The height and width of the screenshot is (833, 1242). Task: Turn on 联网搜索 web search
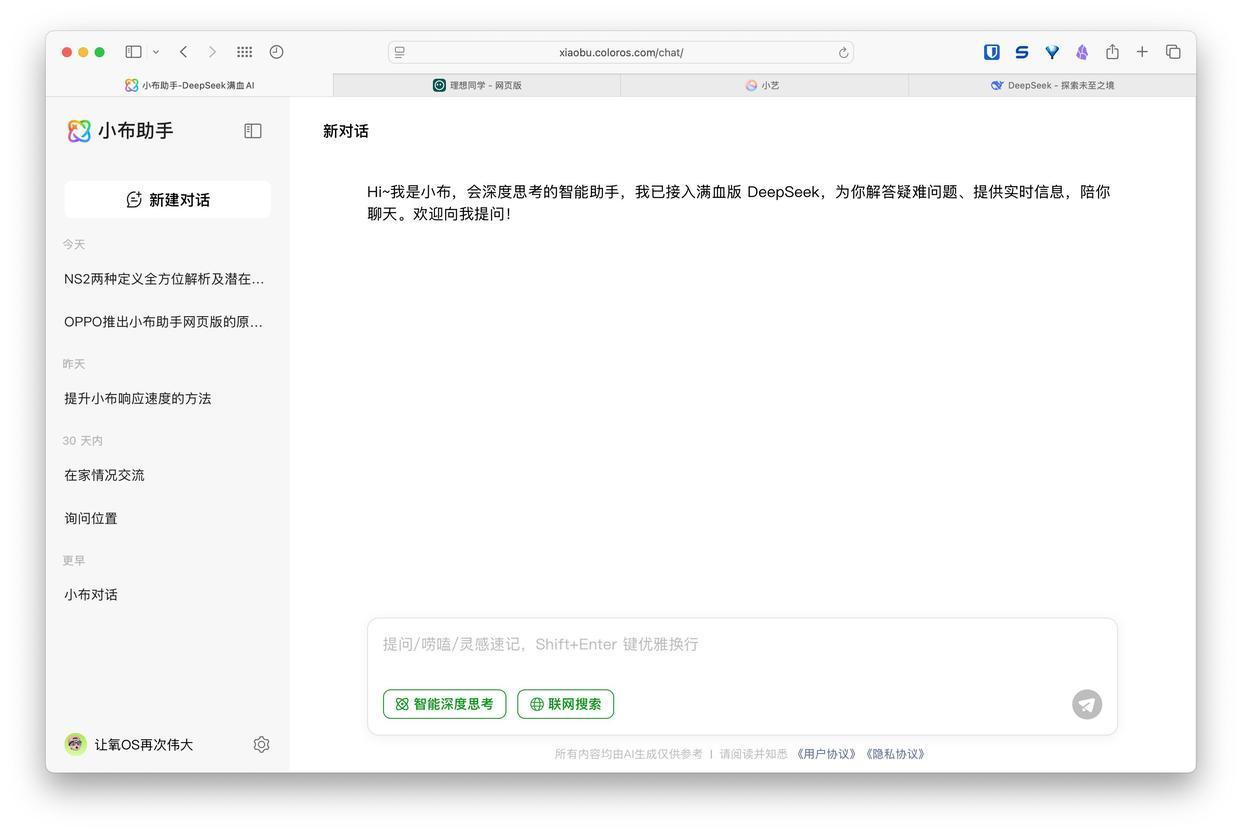(565, 704)
